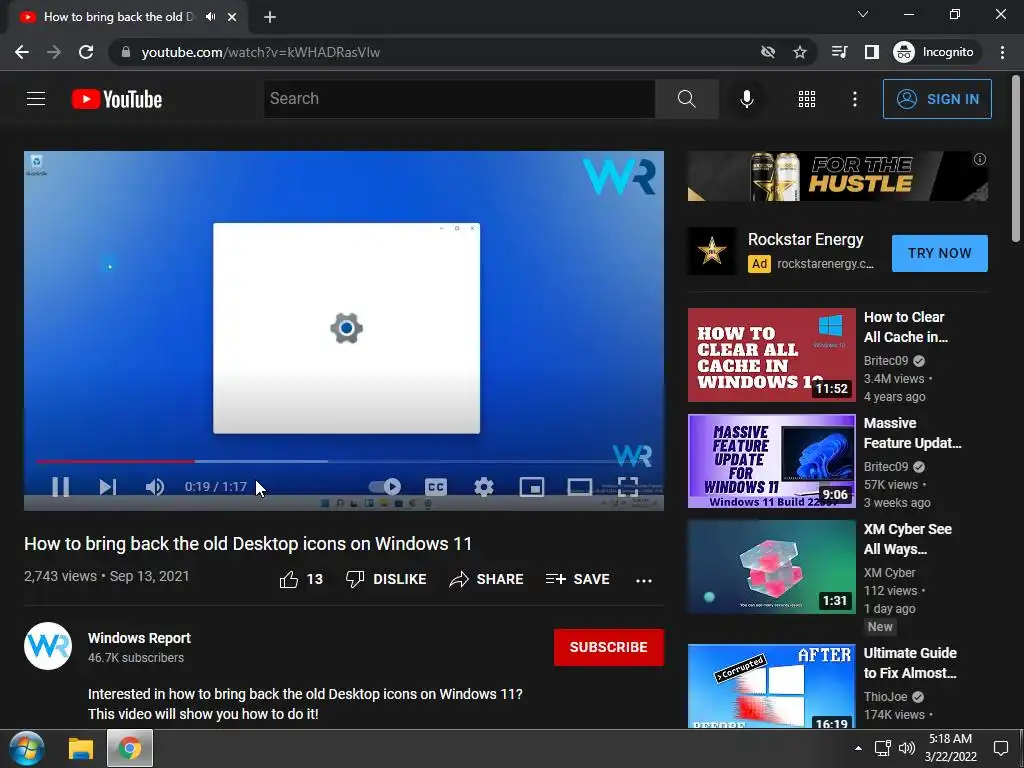The image size is (1024, 768).
Task: Start voice search with microphone icon
Action: [746, 99]
